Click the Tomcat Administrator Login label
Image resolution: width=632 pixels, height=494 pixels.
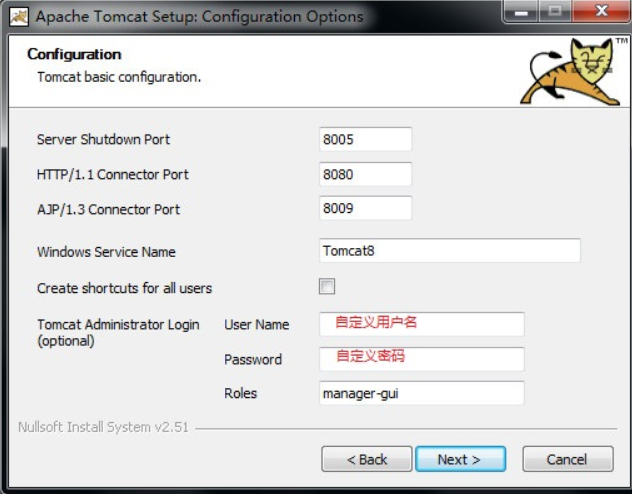pyautogui.click(x=118, y=332)
